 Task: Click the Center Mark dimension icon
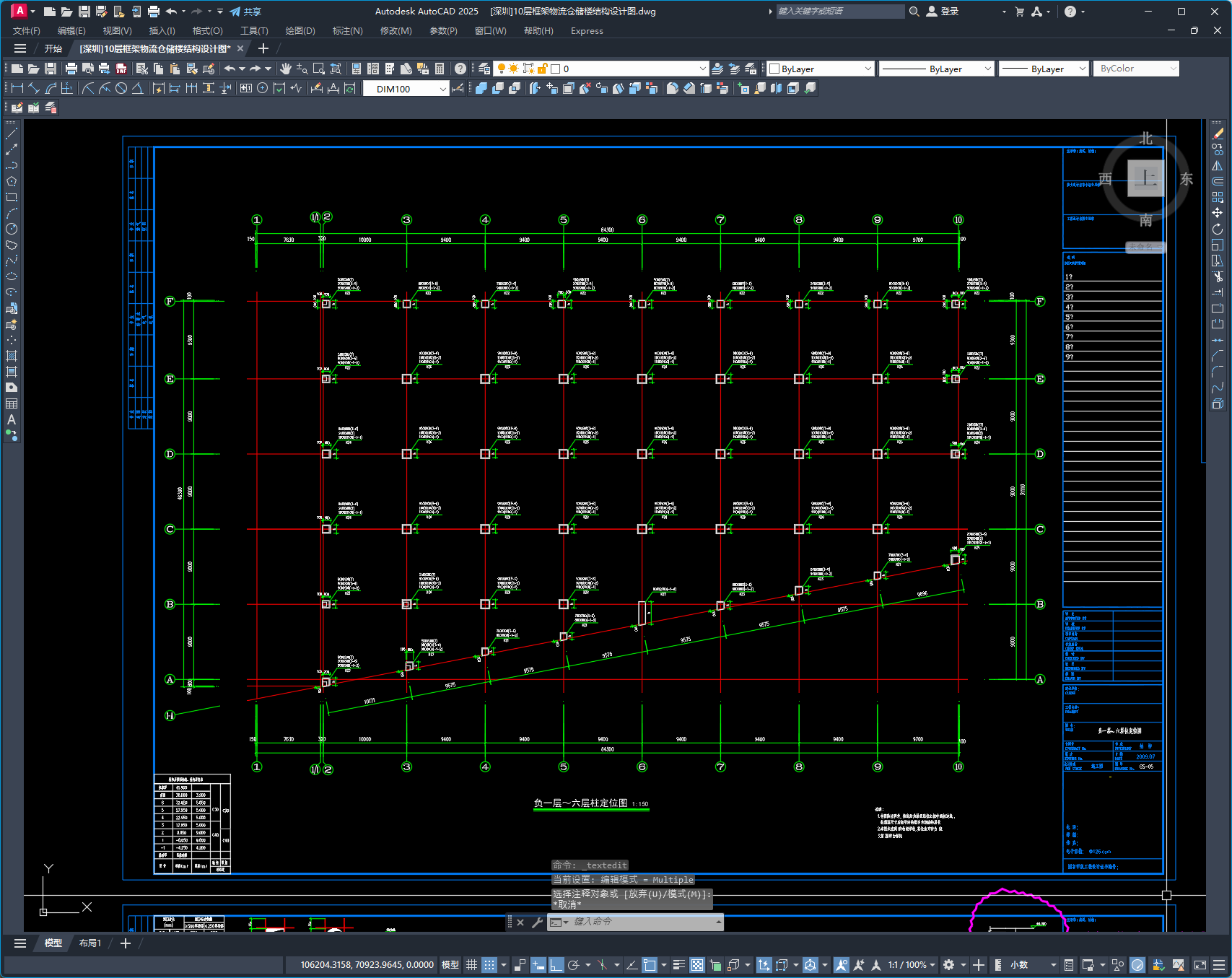(x=263, y=88)
